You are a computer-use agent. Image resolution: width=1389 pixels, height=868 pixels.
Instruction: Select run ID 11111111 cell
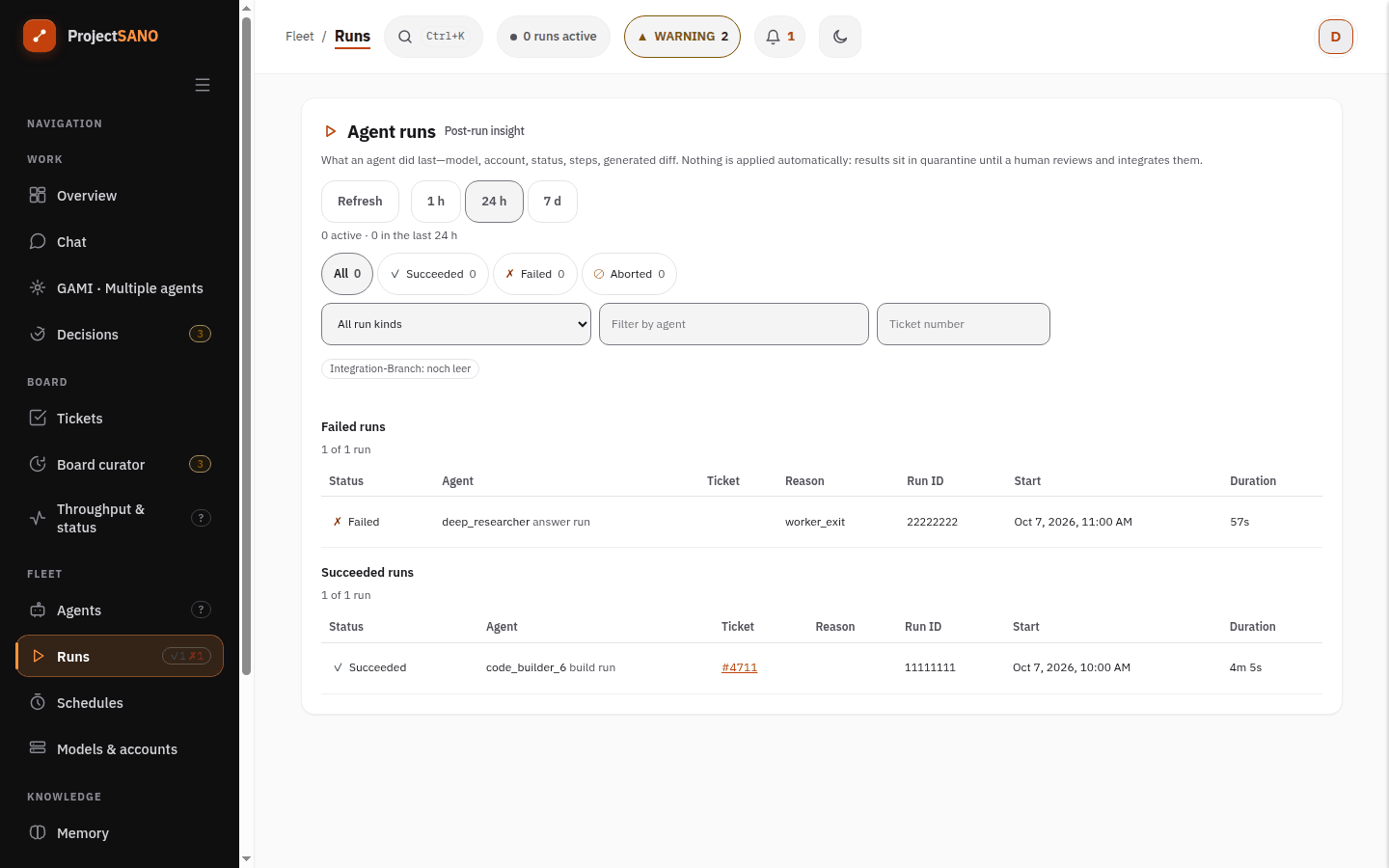(930, 667)
